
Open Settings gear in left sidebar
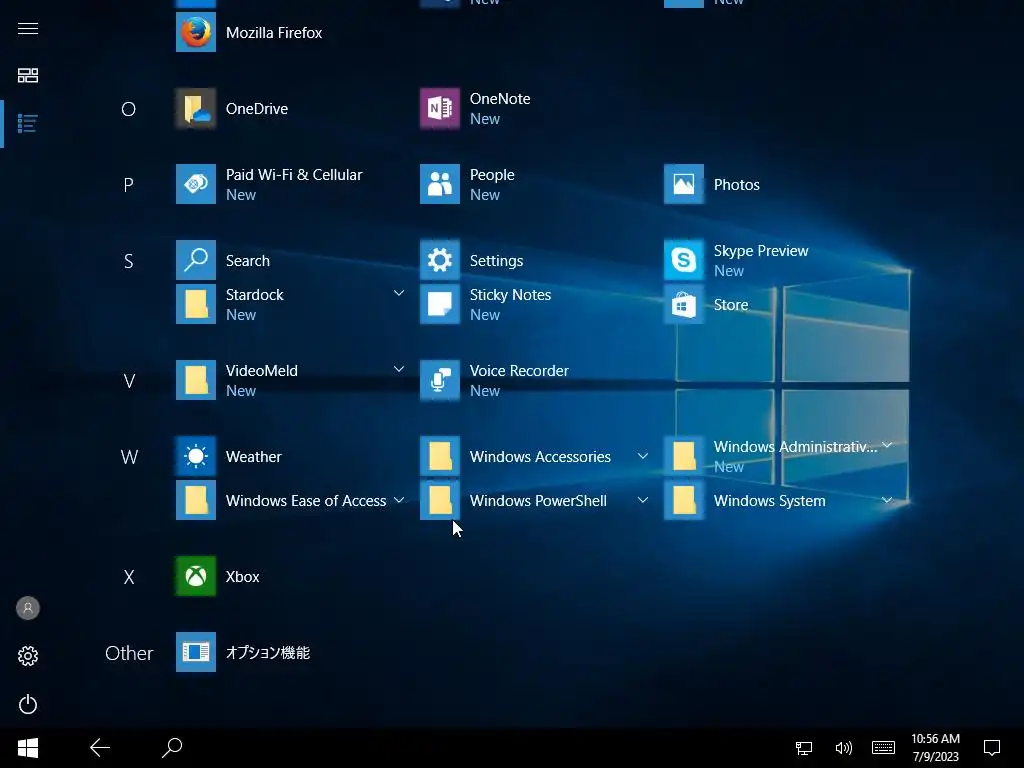click(27, 656)
